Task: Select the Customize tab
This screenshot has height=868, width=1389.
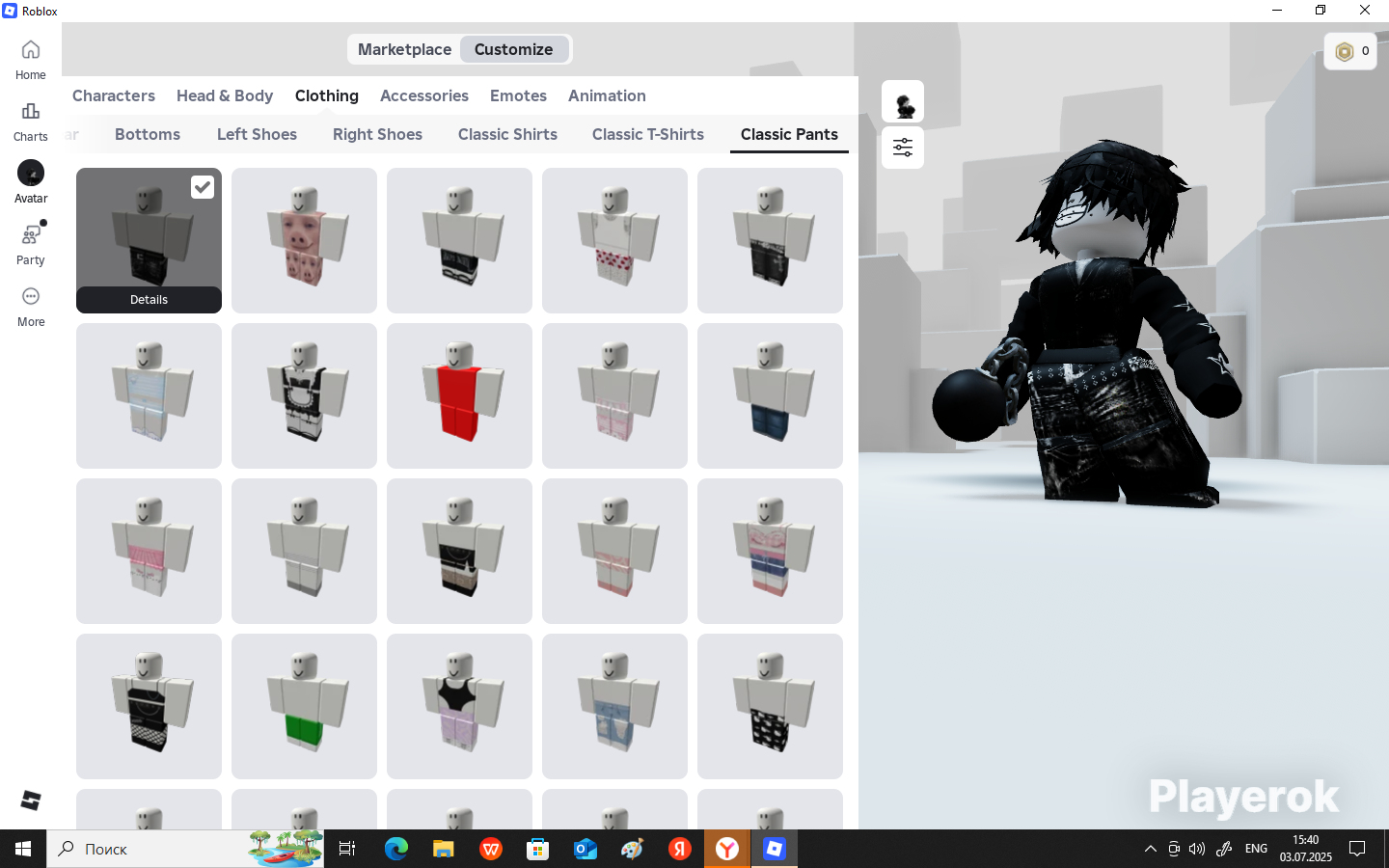Action: (514, 49)
